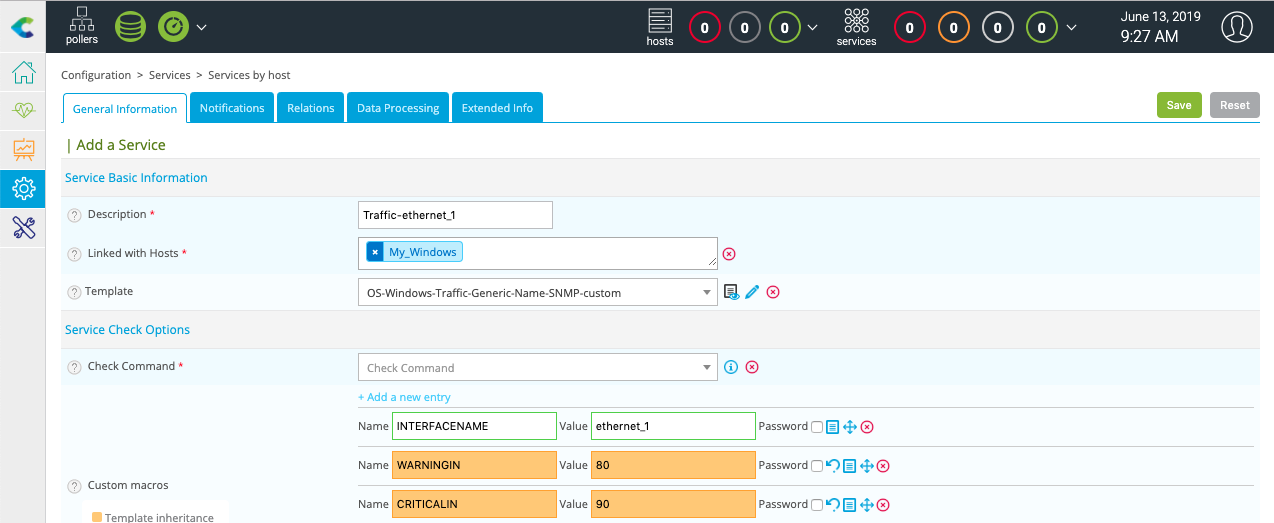Check Password box for CRITICALIN macro

pos(817,504)
